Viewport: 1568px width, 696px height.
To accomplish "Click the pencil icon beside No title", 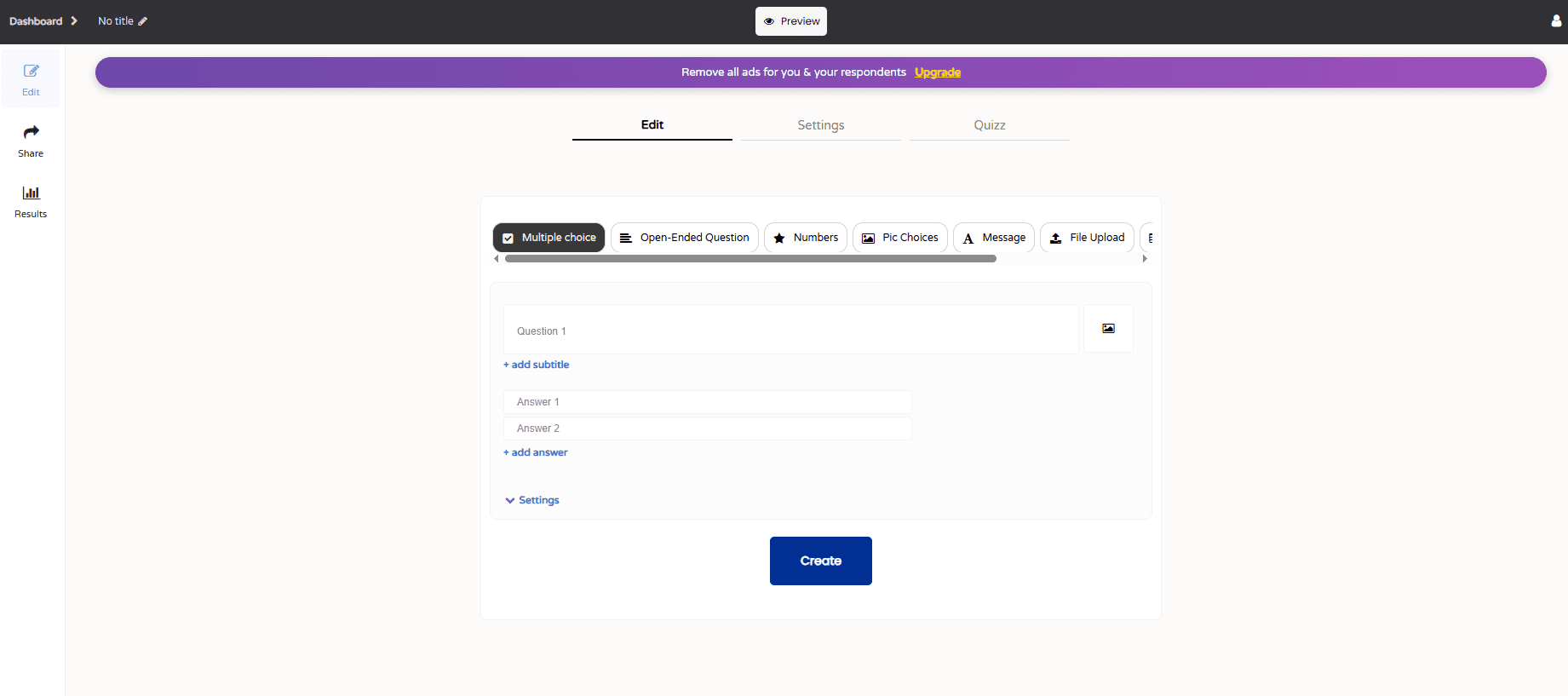I will coord(143,21).
